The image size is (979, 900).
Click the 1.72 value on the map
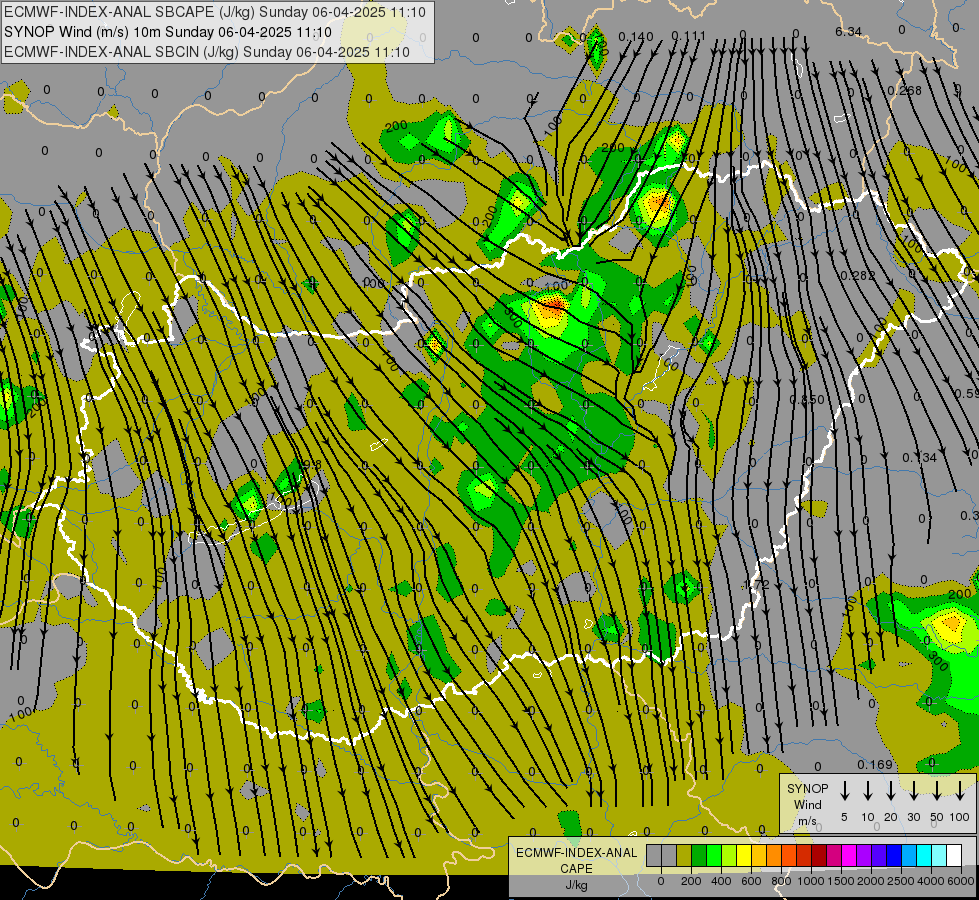click(x=757, y=585)
